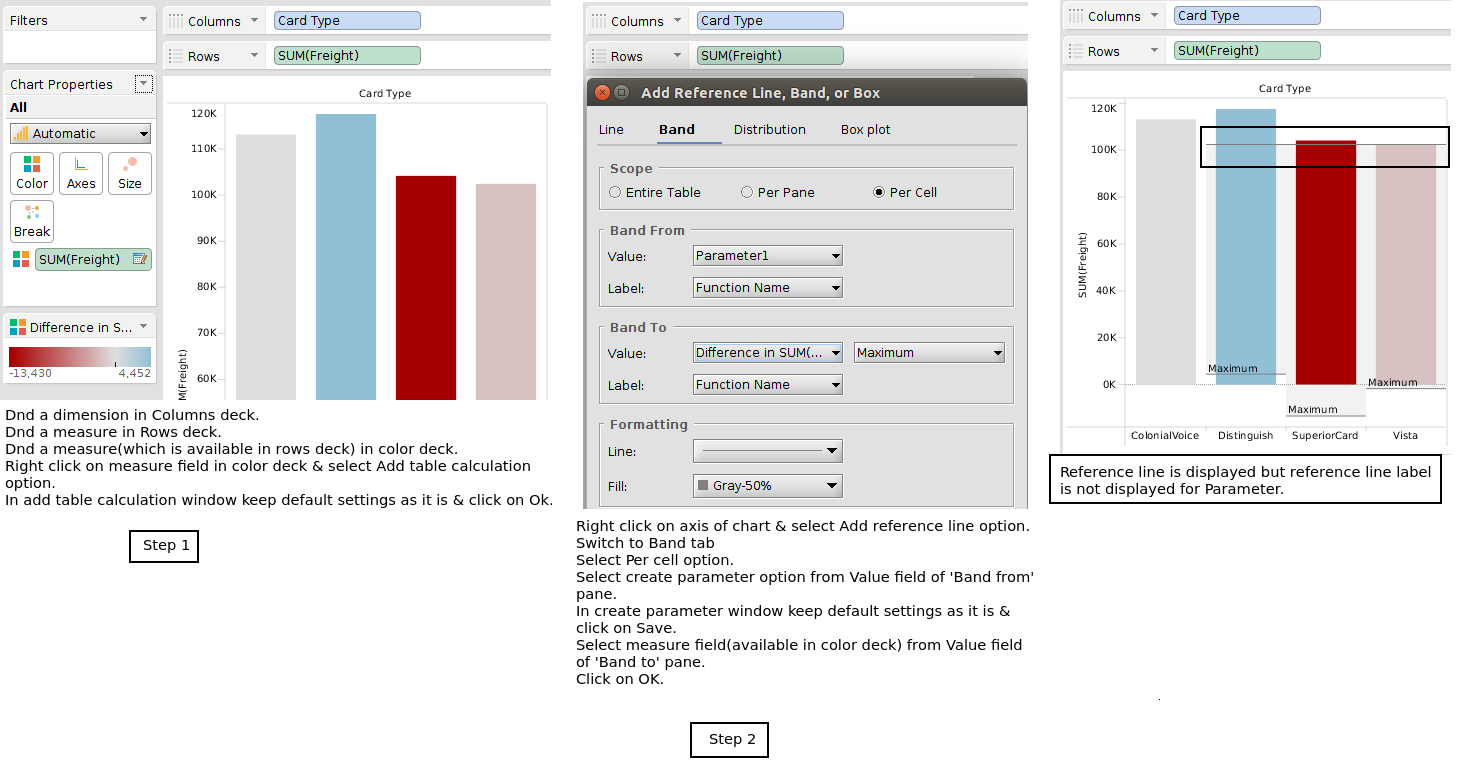Switch to the Box plot tab
1459x763 pixels.
pyautogui.click(x=866, y=129)
